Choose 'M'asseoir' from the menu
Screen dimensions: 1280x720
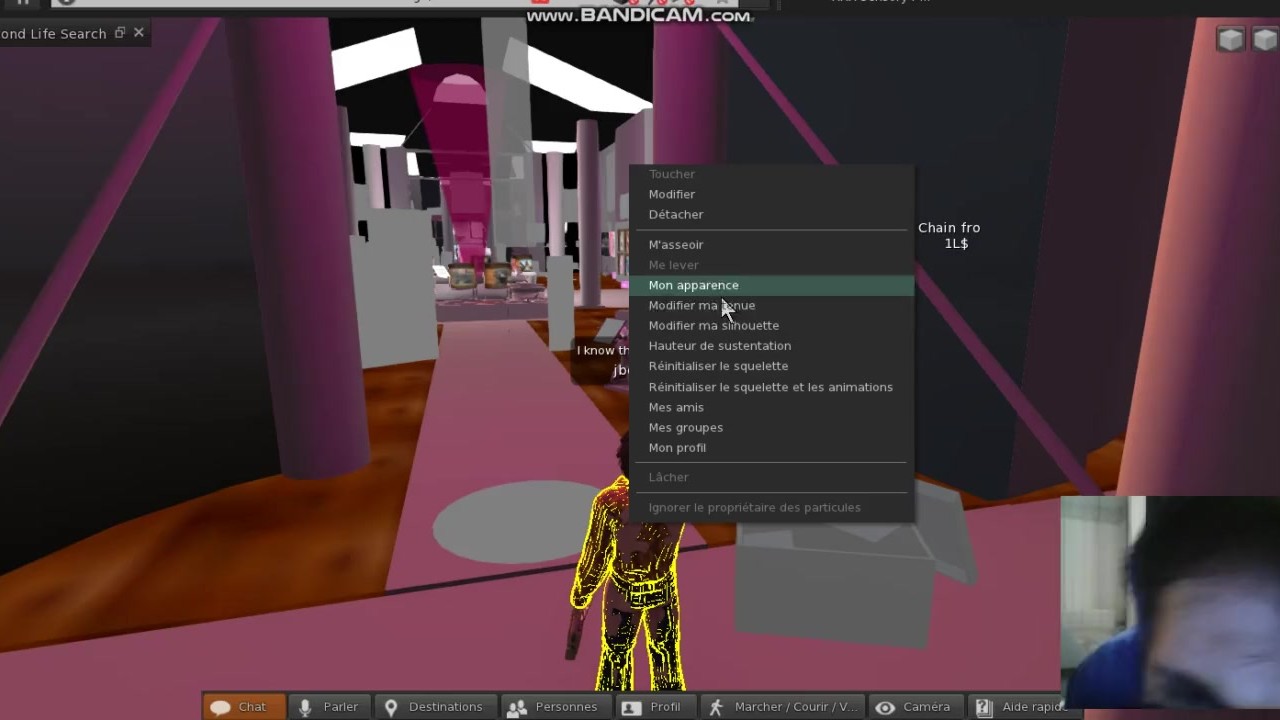pyautogui.click(x=675, y=245)
